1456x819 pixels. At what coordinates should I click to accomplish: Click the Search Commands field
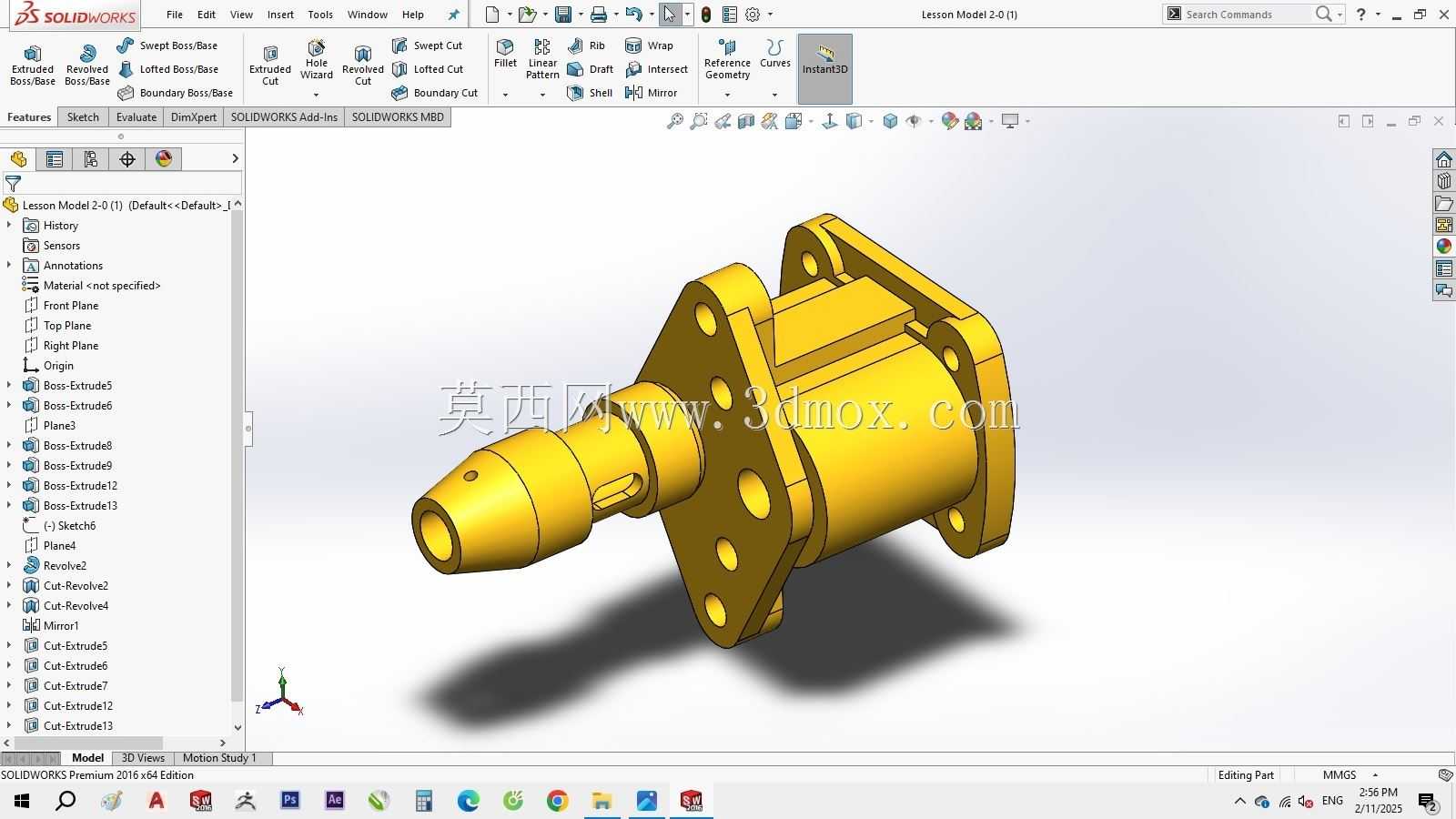(1247, 14)
